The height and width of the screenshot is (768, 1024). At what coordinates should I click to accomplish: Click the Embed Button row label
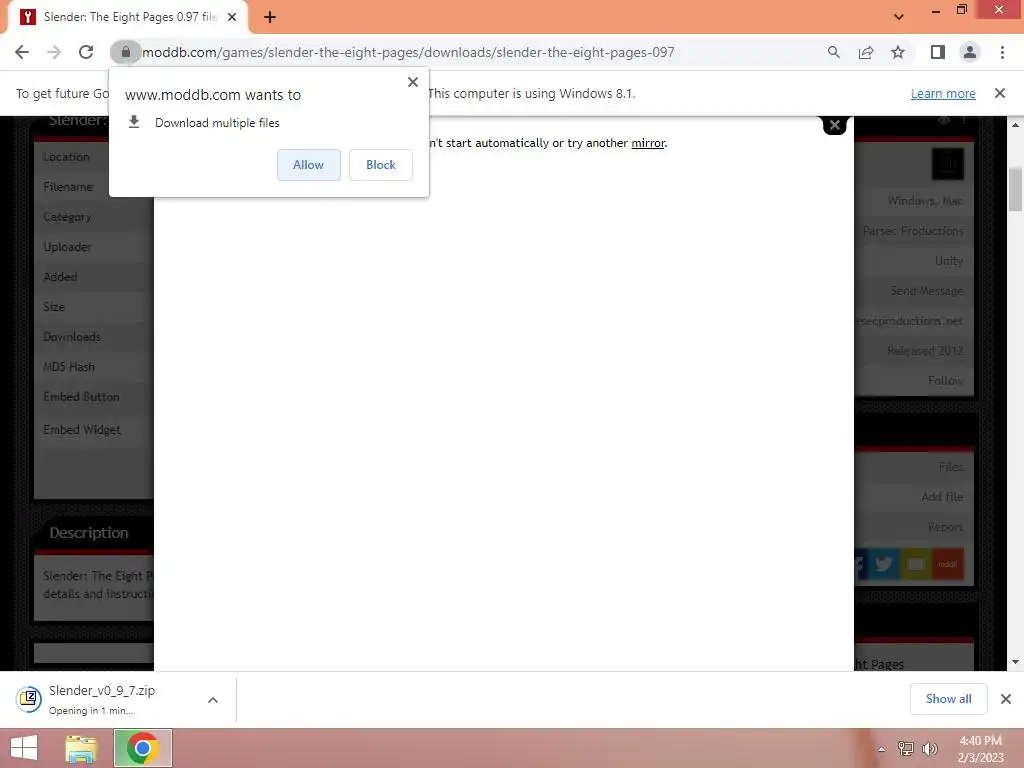pos(81,396)
